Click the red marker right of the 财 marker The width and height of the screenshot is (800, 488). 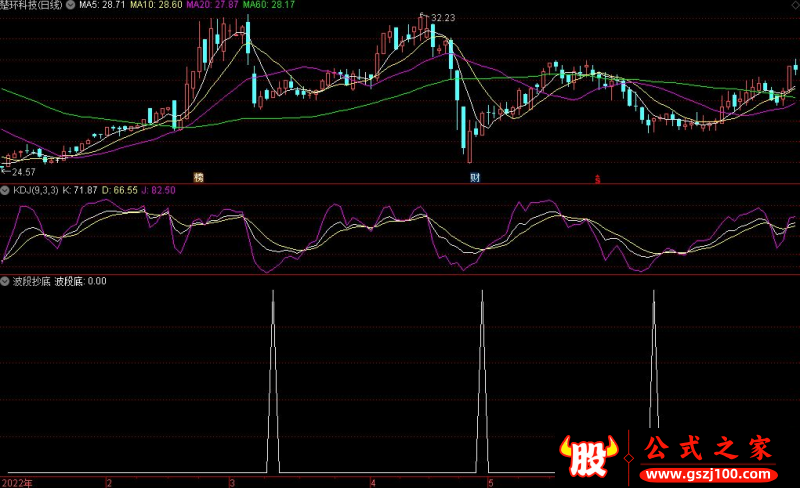pos(597,179)
